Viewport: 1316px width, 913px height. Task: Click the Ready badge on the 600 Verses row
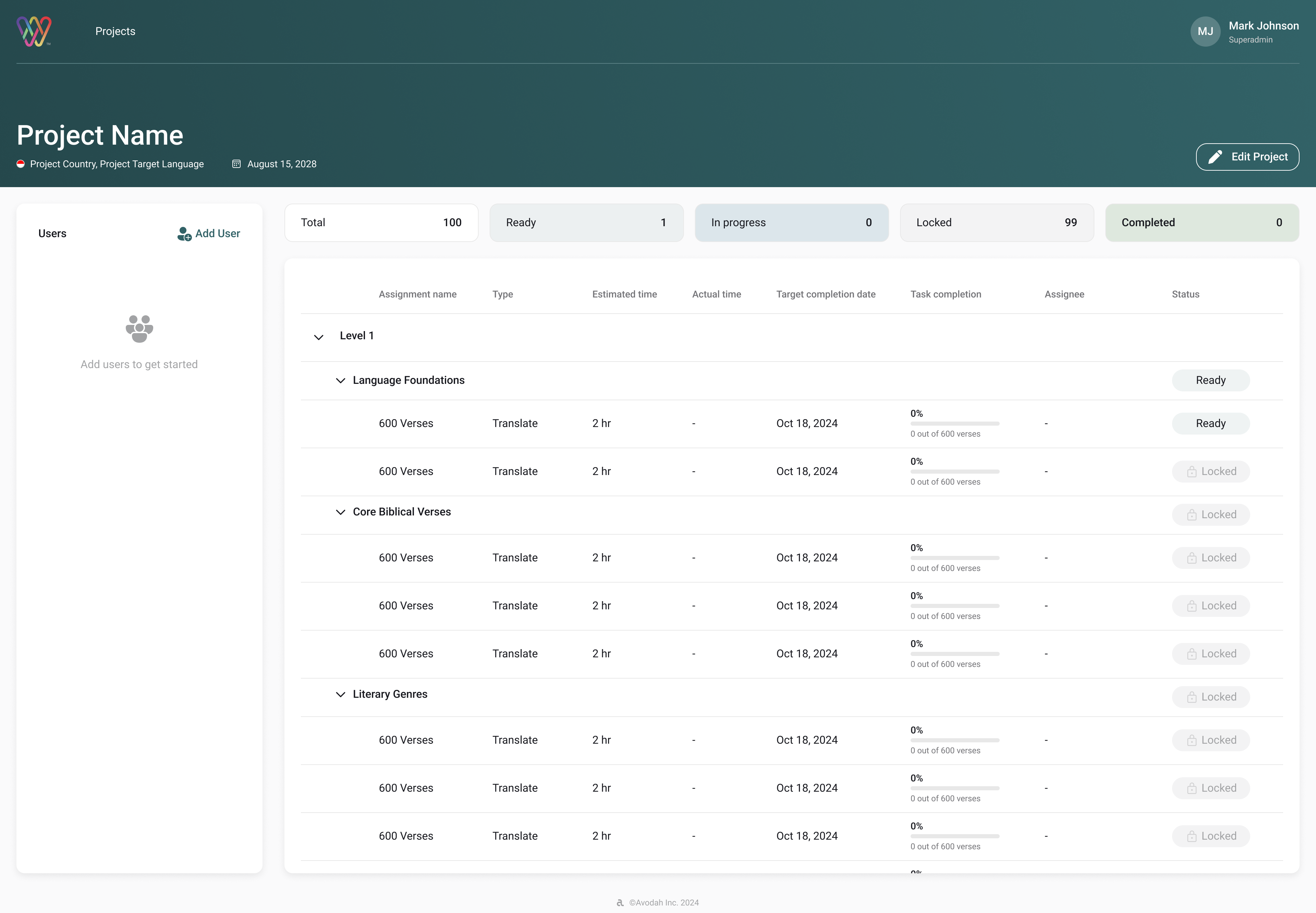coord(1211,423)
